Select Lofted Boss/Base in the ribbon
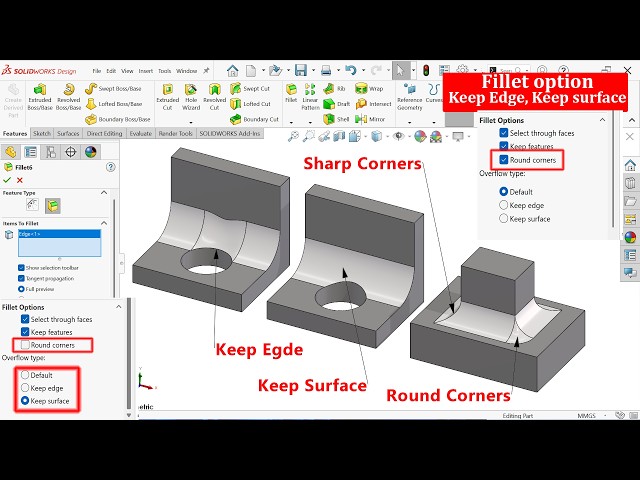Viewport: 640px width, 480px height. [113, 104]
